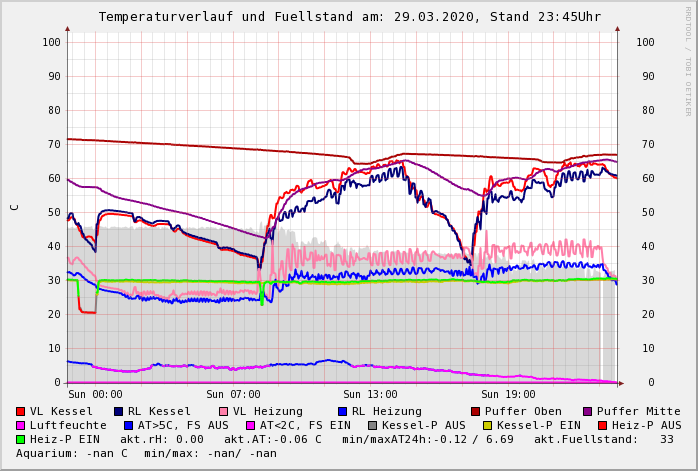Select the magenta Luftfeuchte legend swatch
This screenshot has width=698, height=471.
point(21,425)
